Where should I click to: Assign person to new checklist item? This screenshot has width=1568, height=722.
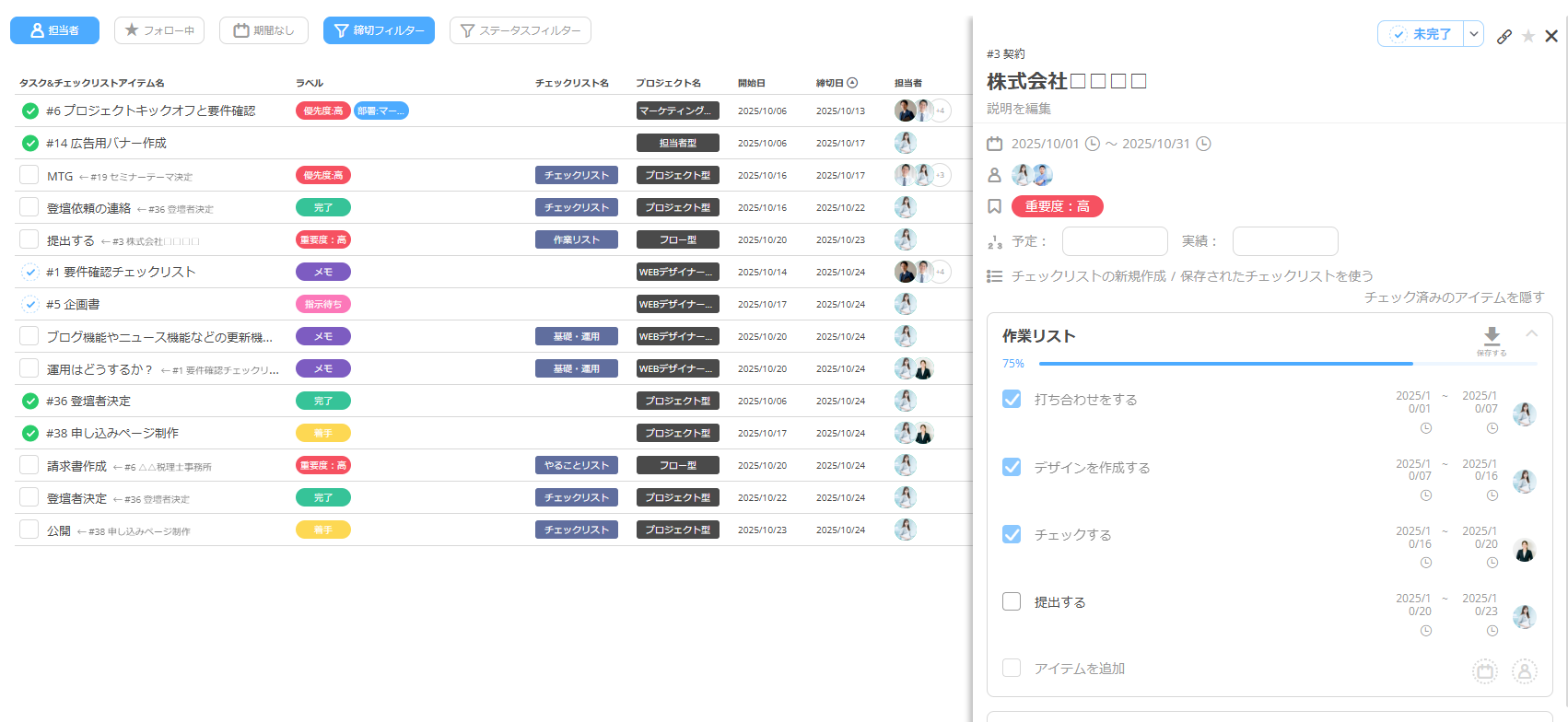1525,671
